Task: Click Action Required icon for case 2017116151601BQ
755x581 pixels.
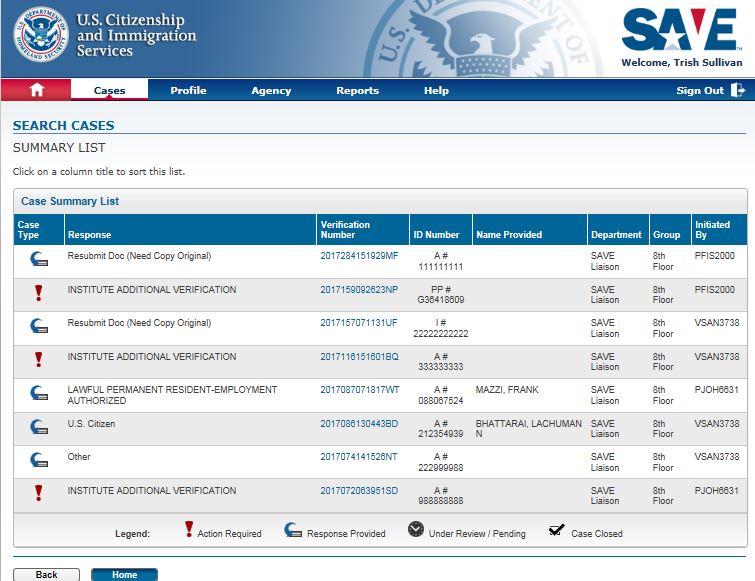Action: point(38,360)
